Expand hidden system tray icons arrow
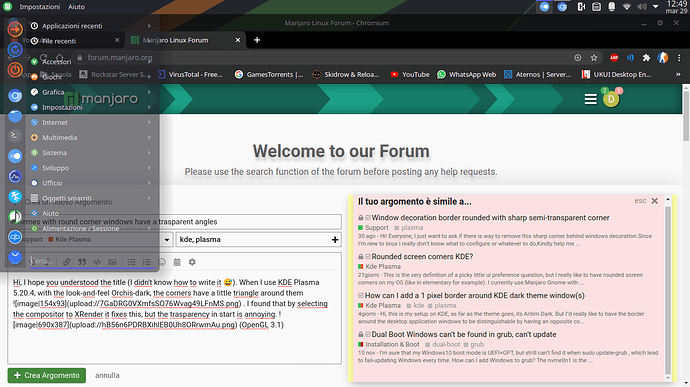Viewport: 690px width, 387px height. click(656, 7)
